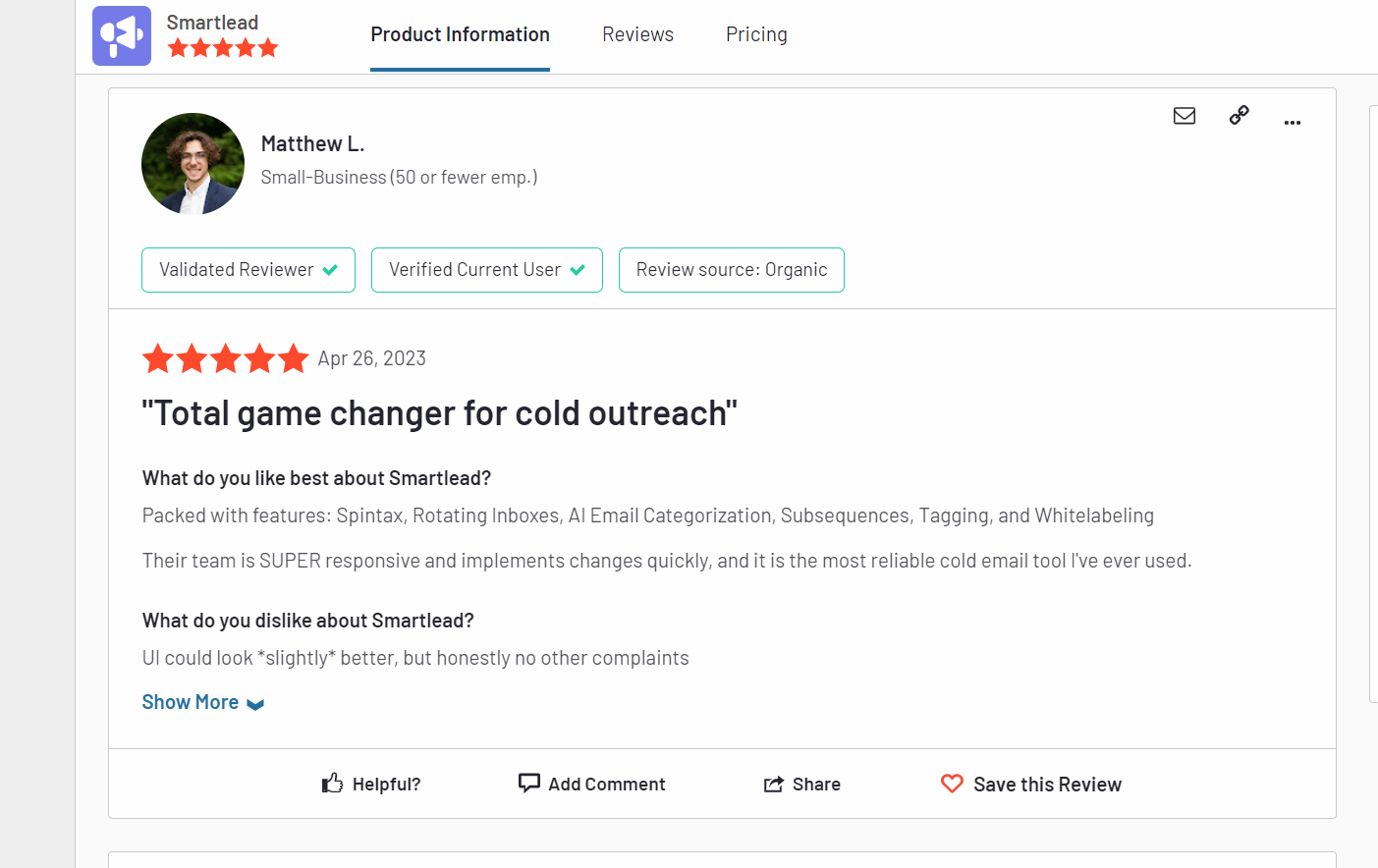Screen dimensions: 1378x868
Task: Click the envelope email icon
Action: tap(1185, 116)
